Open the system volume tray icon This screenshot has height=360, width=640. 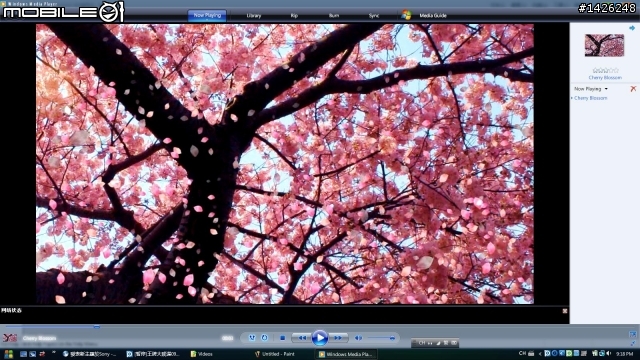[609, 353]
